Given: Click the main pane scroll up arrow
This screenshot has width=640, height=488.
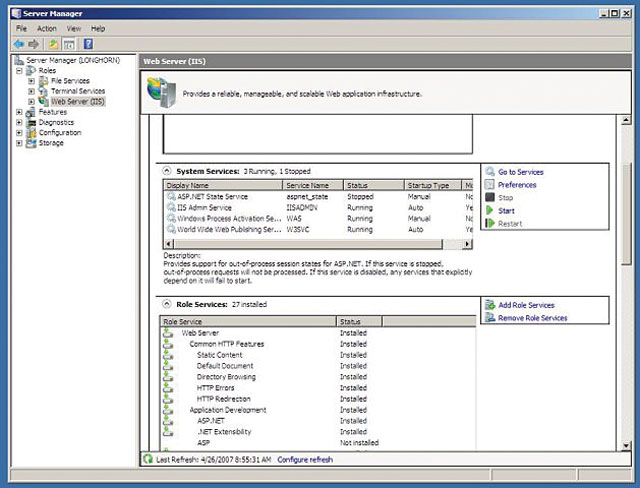Looking at the screenshot, I should tap(626, 120).
